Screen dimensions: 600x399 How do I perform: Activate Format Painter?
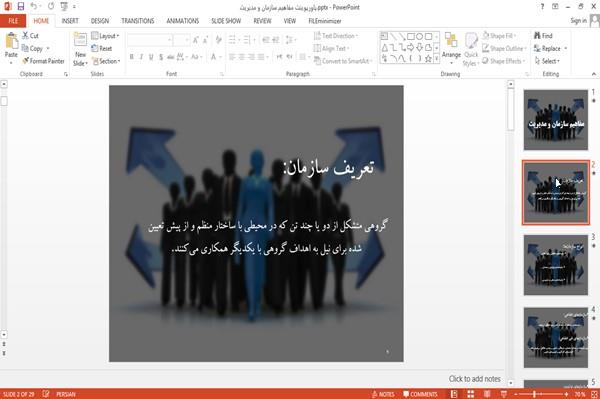click(x=43, y=61)
